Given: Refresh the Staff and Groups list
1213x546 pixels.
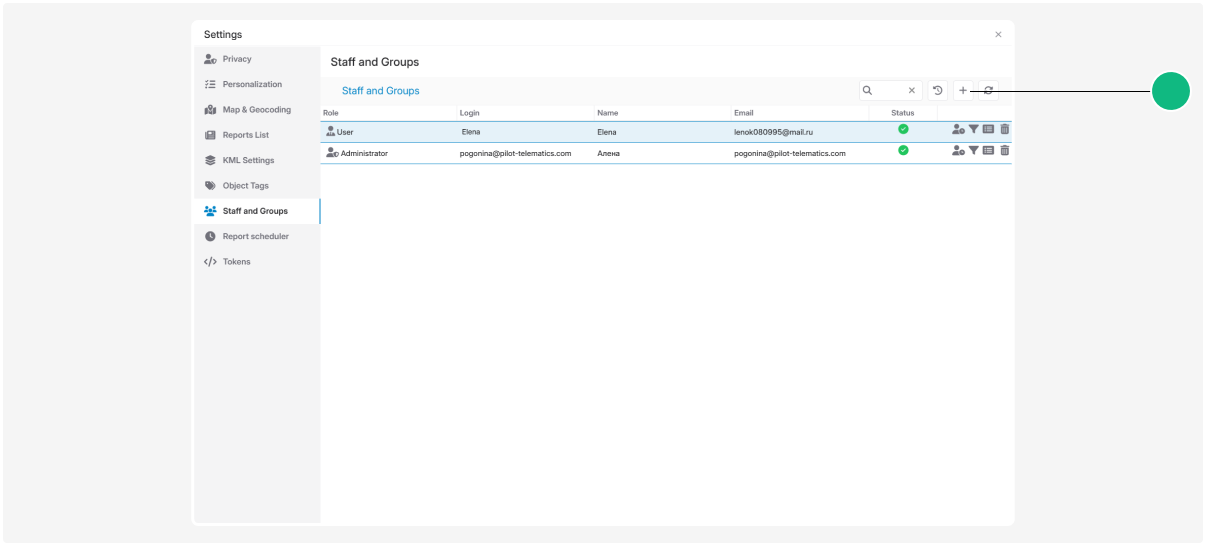Looking at the screenshot, I should click(988, 91).
